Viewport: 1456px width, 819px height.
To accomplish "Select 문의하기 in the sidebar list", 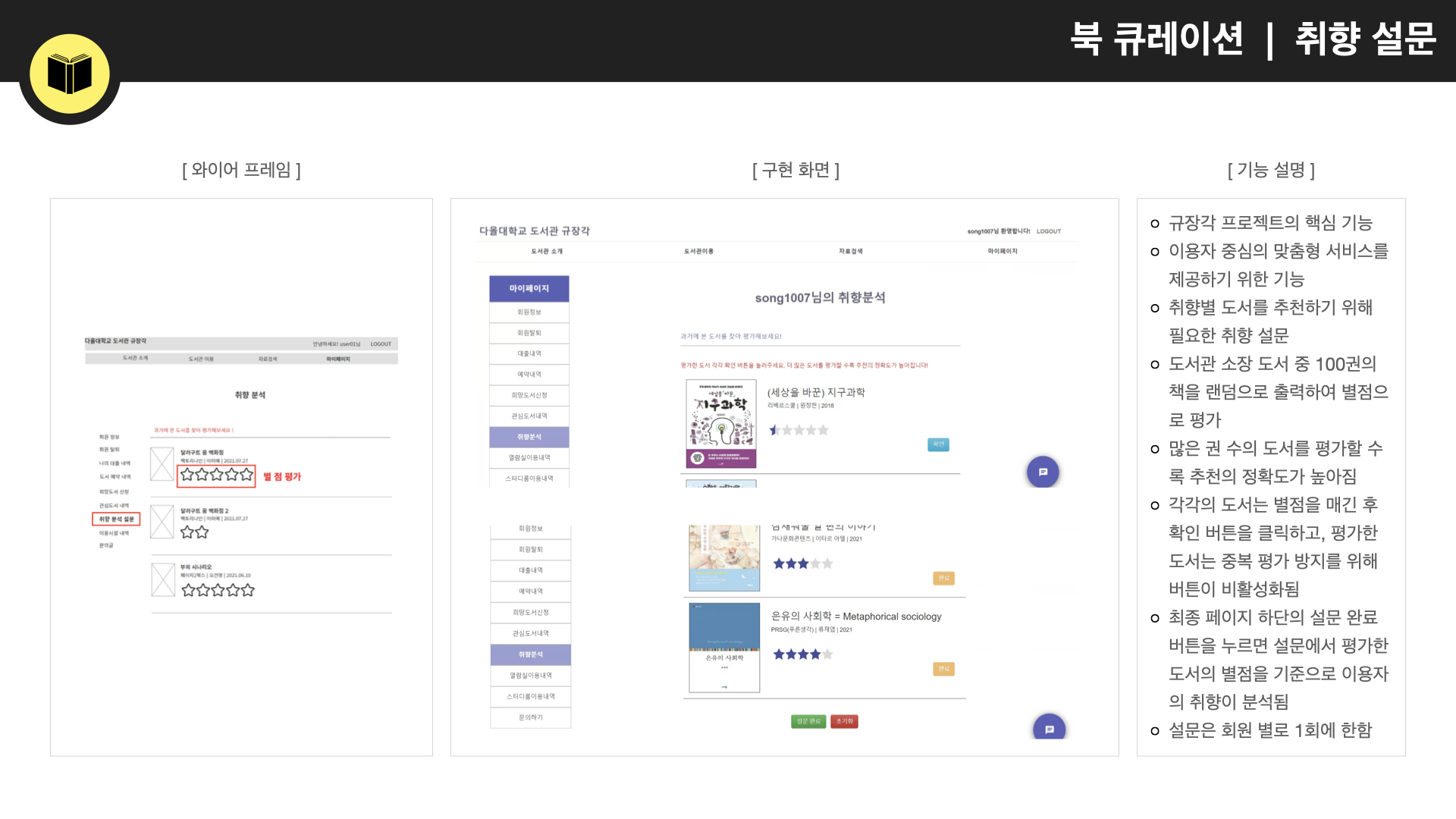I will tap(531, 717).
